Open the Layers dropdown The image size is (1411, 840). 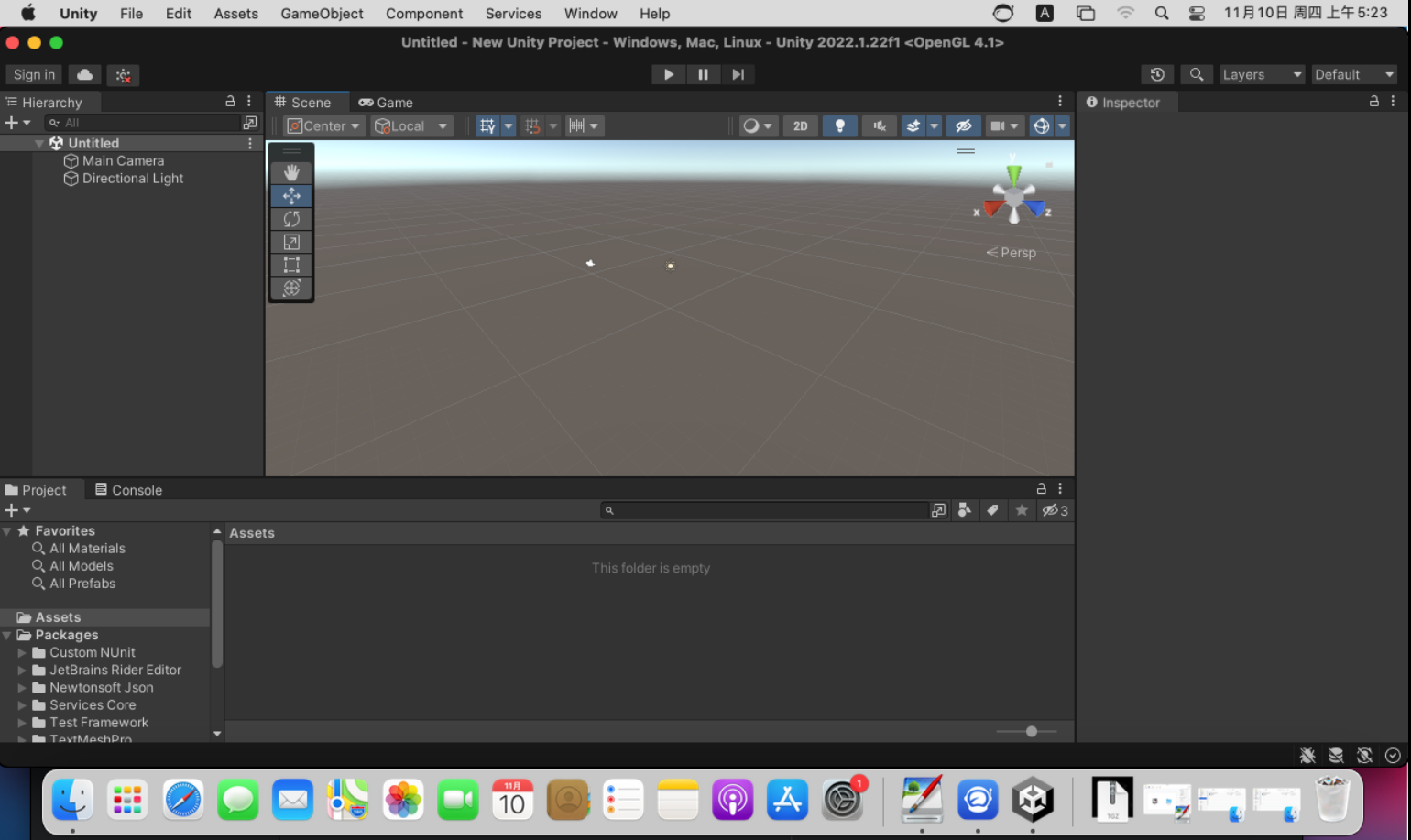coord(1262,74)
